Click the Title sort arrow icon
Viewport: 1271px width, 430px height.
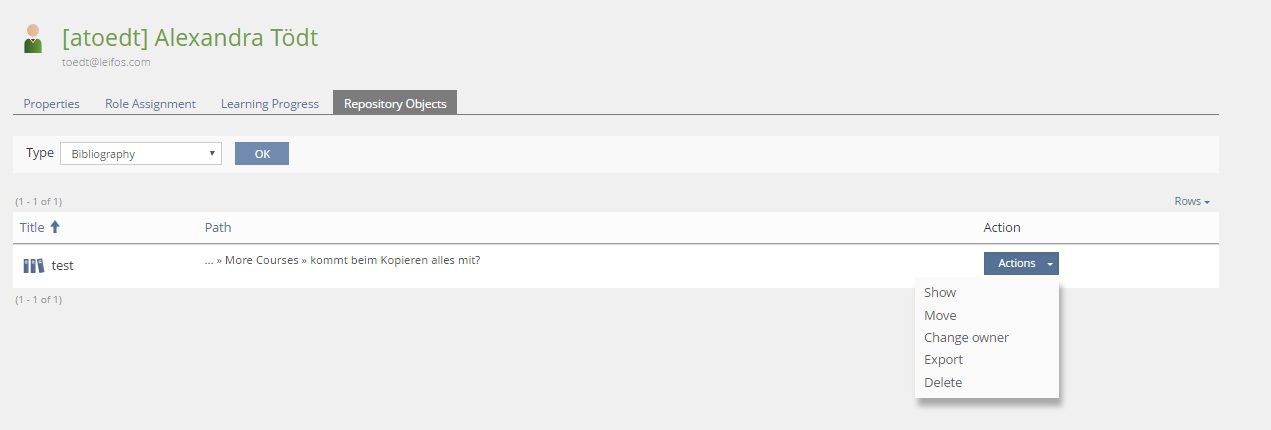pyautogui.click(x=55, y=227)
